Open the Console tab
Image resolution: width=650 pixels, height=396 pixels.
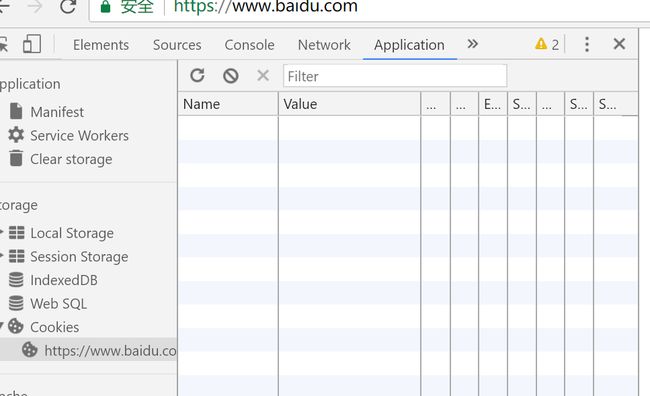pyautogui.click(x=249, y=45)
